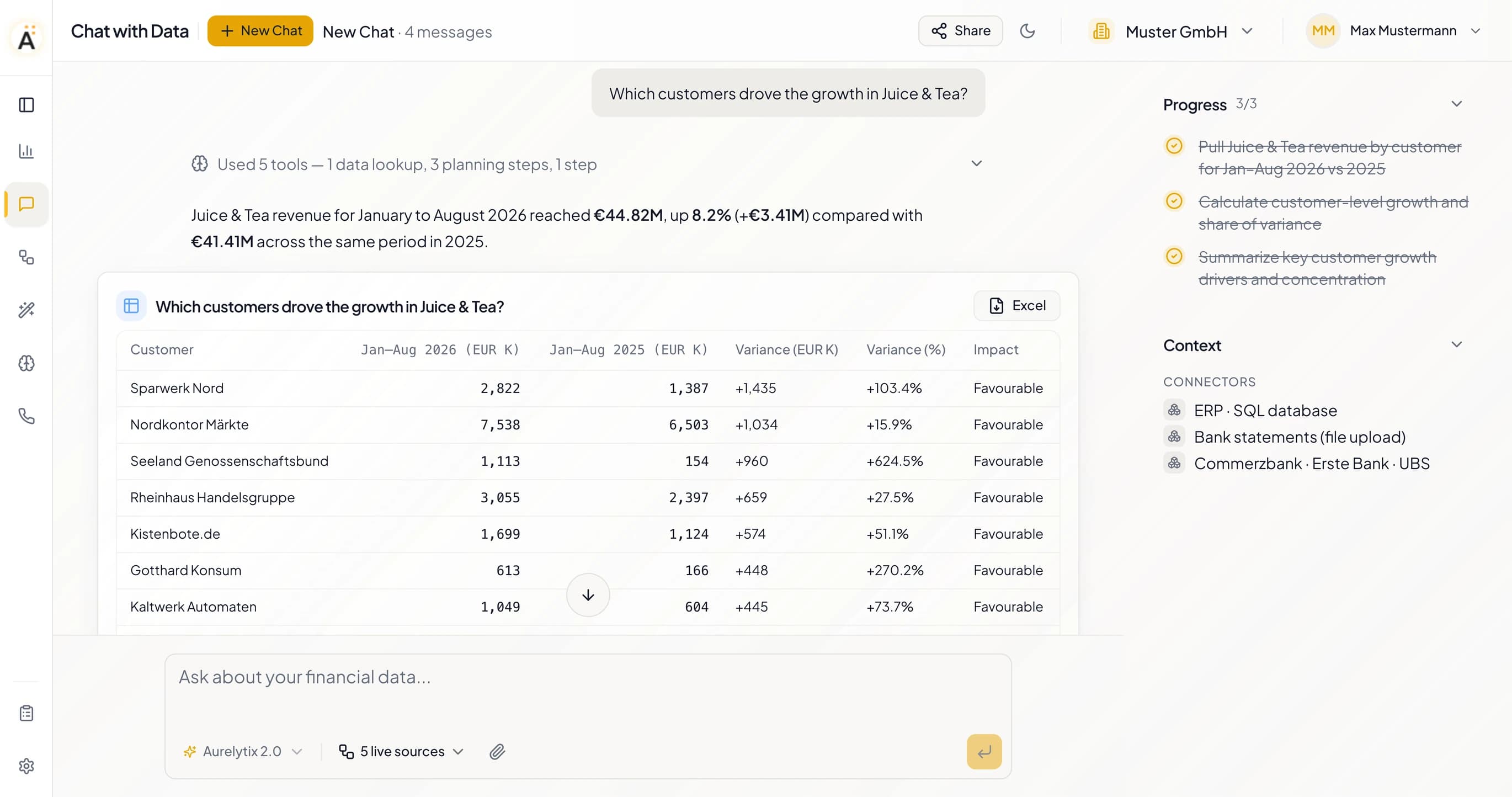Image resolution: width=1512 pixels, height=797 pixels.
Task: Click the New Chat conversation title
Action: click(358, 31)
